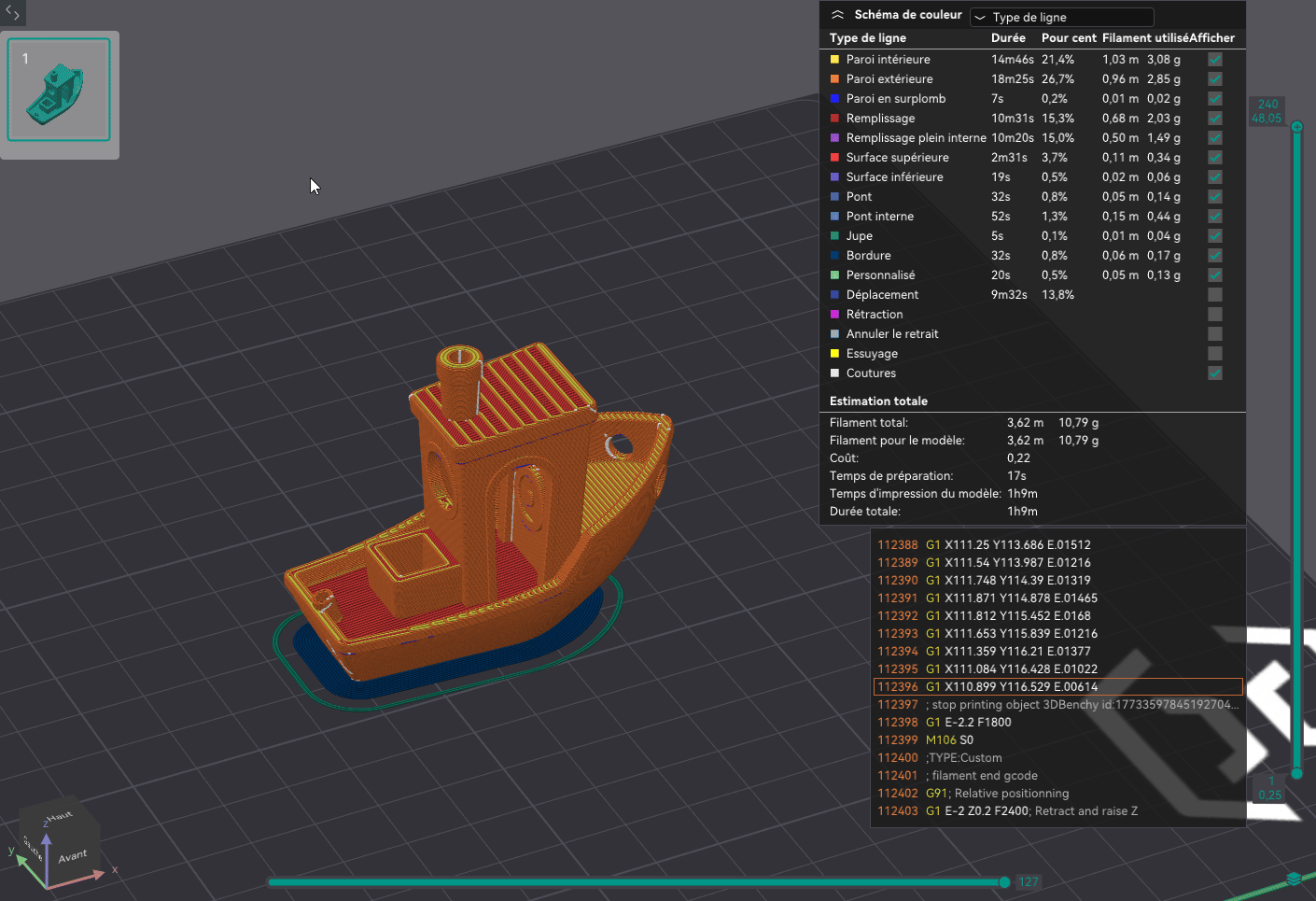Click the Durée column header
1316x901 pixels.
pos(1008,37)
